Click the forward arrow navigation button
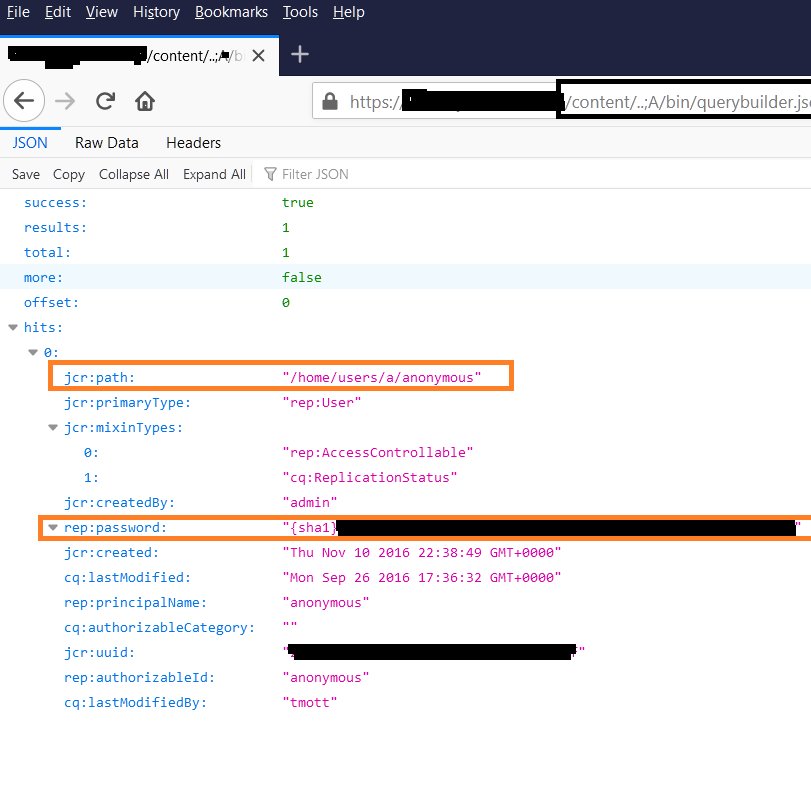Screen dimensions: 811x811 [x=65, y=101]
